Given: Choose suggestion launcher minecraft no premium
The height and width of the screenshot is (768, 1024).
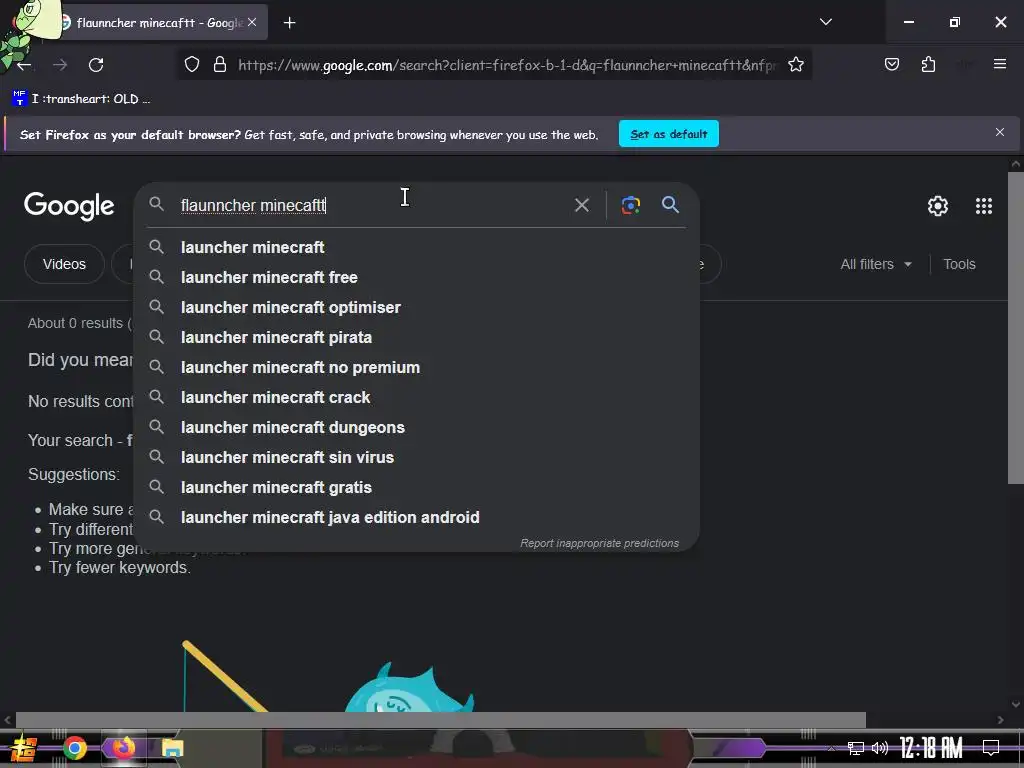Looking at the screenshot, I should (x=416, y=368).
